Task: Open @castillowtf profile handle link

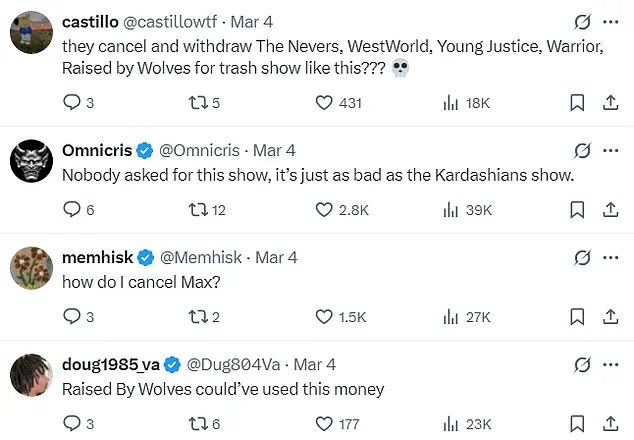Action: [170, 22]
